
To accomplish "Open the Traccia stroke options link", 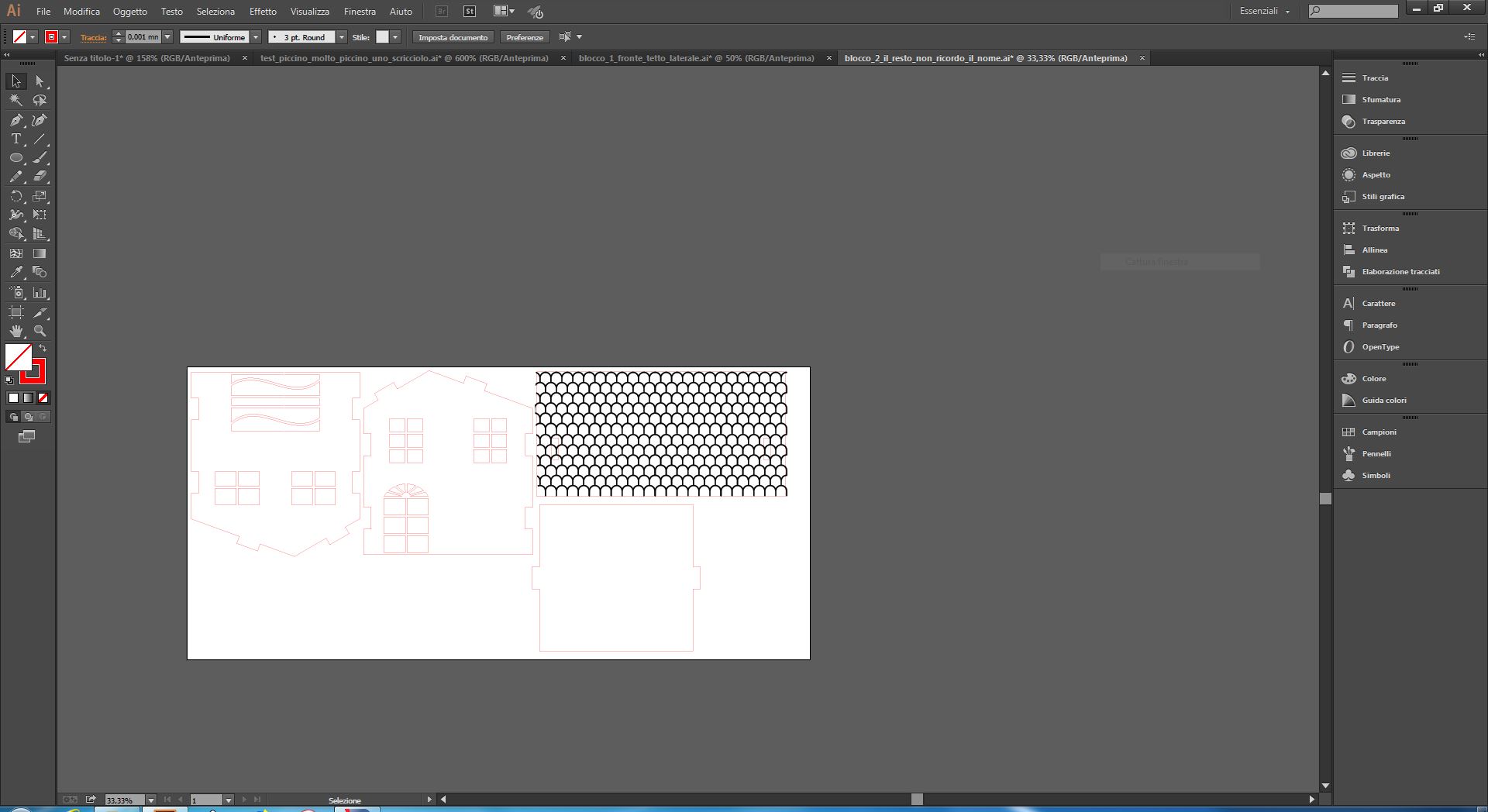I will (93, 37).
